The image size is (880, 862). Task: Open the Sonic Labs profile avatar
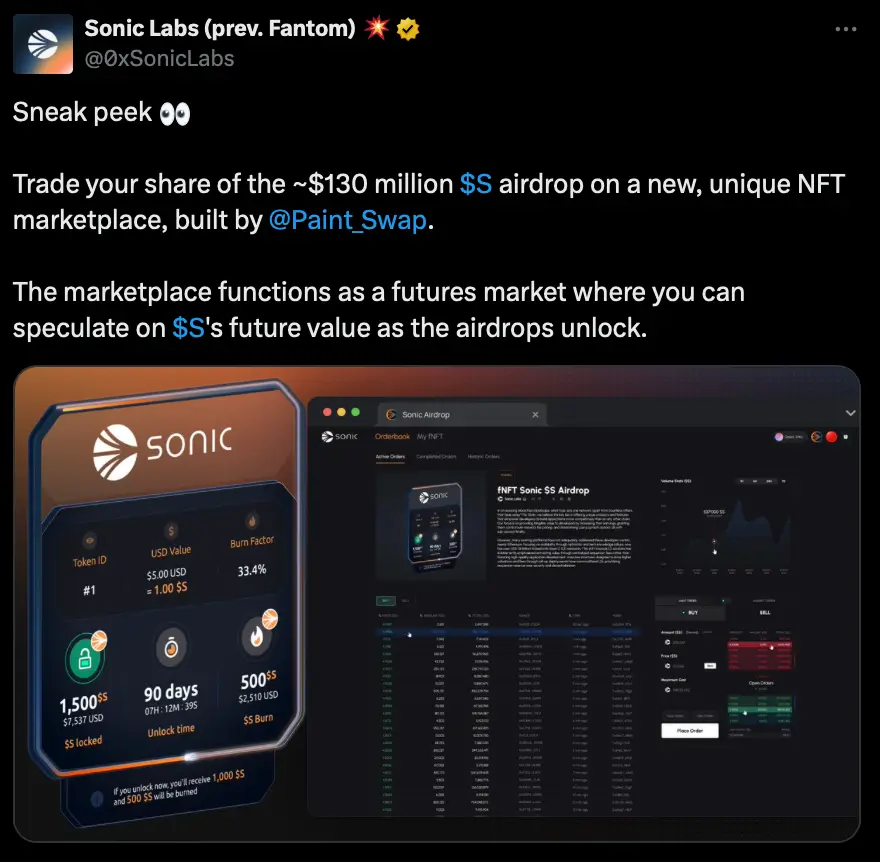pyautogui.click(x=43, y=44)
